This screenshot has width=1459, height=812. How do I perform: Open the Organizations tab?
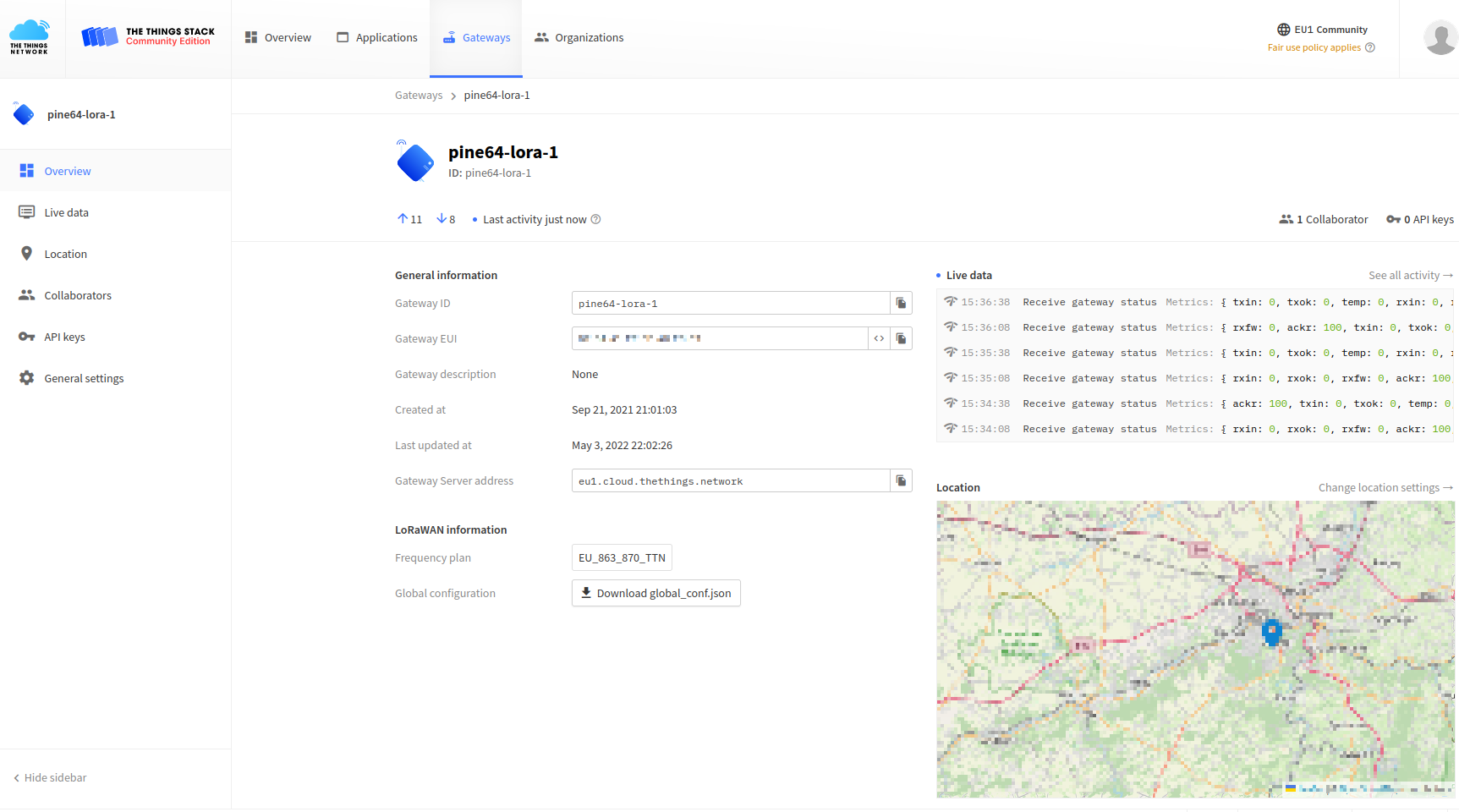579,37
